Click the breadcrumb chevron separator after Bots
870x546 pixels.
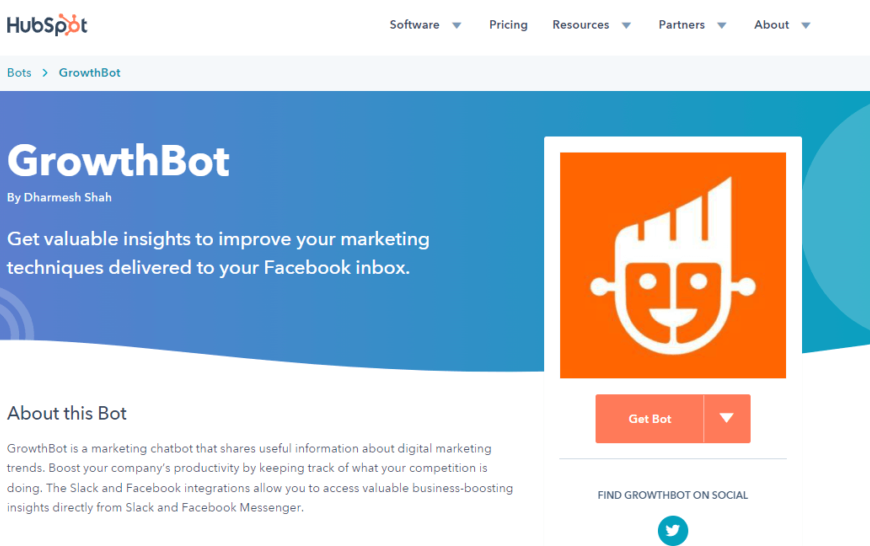tap(45, 73)
